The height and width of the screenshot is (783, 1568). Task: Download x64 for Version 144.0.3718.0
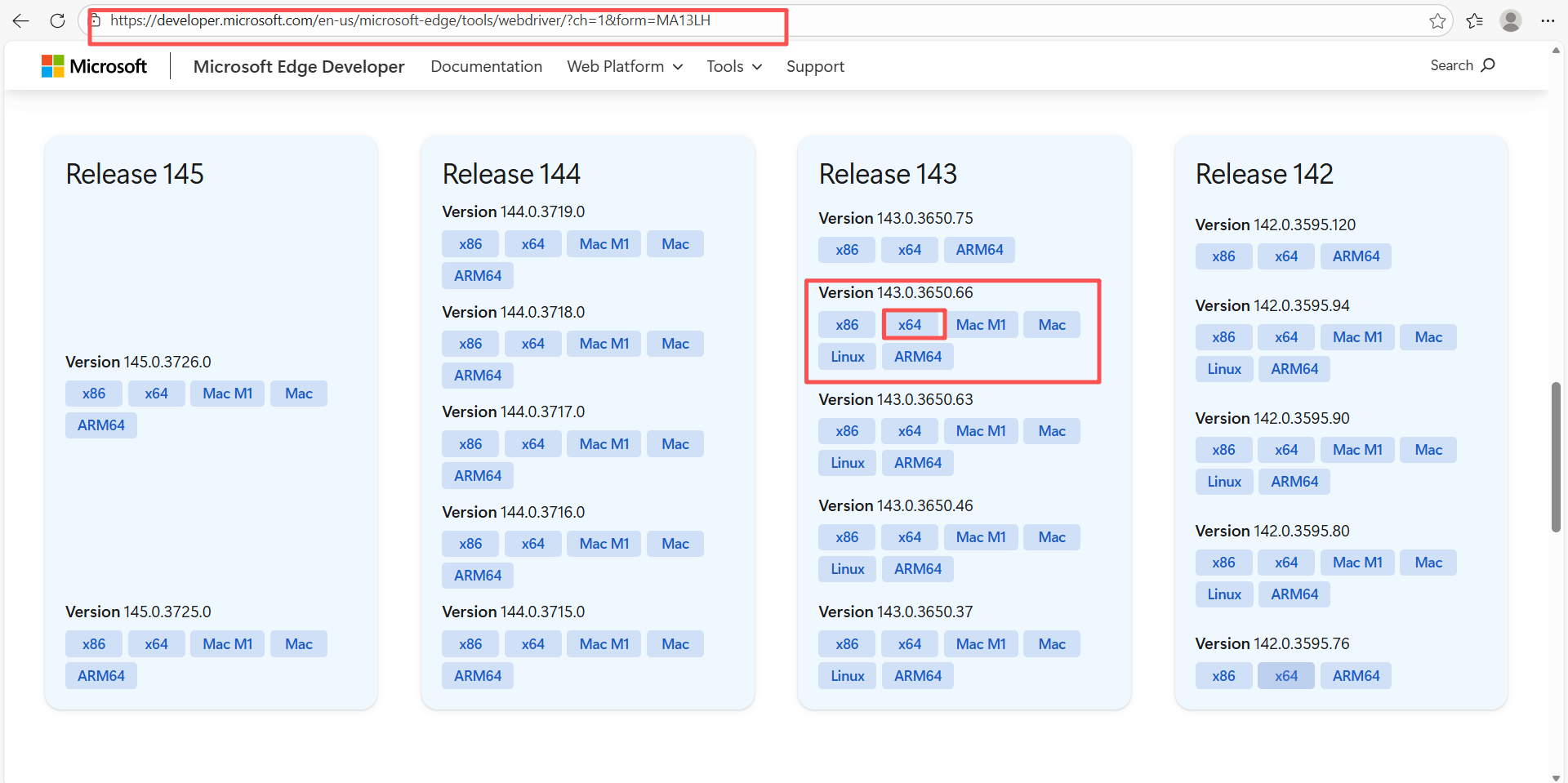pyautogui.click(x=533, y=344)
